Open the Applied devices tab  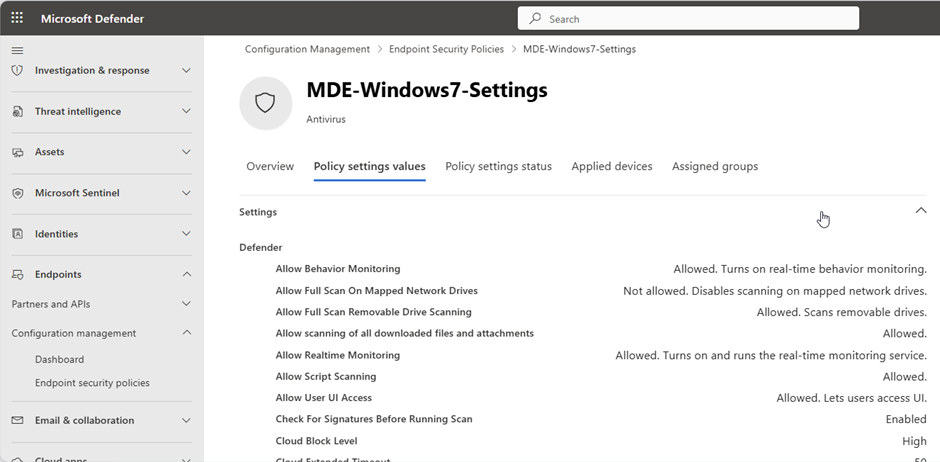coord(611,167)
